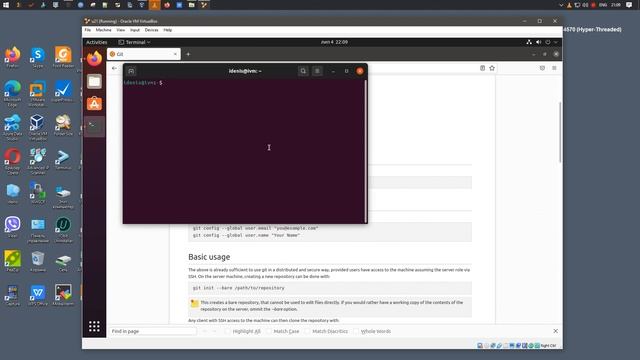Open VirtualBox Machine menu
The width and height of the screenshot is (640, 360).
click(x=103, y=30)
